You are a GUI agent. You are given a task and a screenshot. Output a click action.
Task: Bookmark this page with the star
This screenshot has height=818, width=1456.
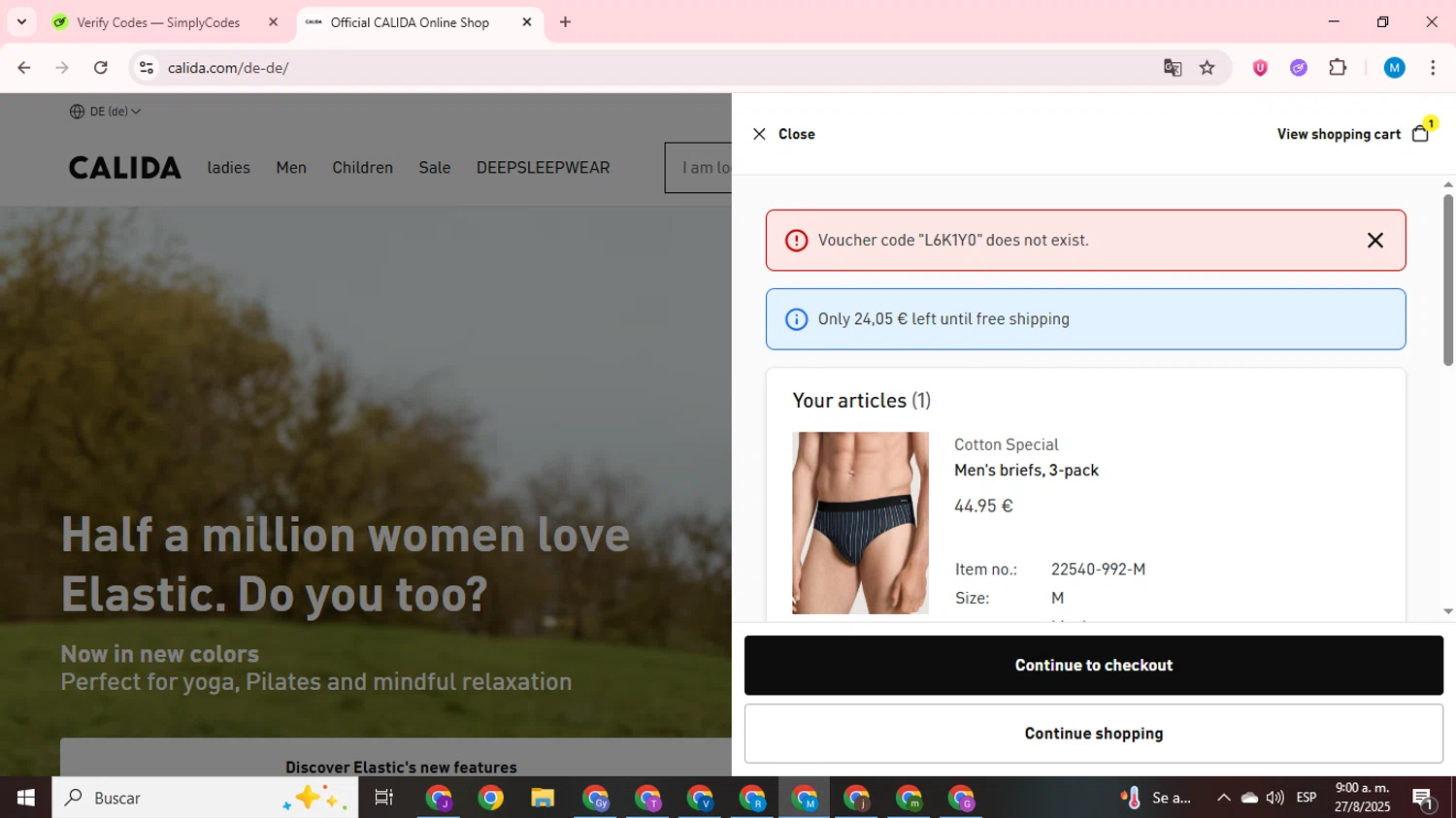1207,68
